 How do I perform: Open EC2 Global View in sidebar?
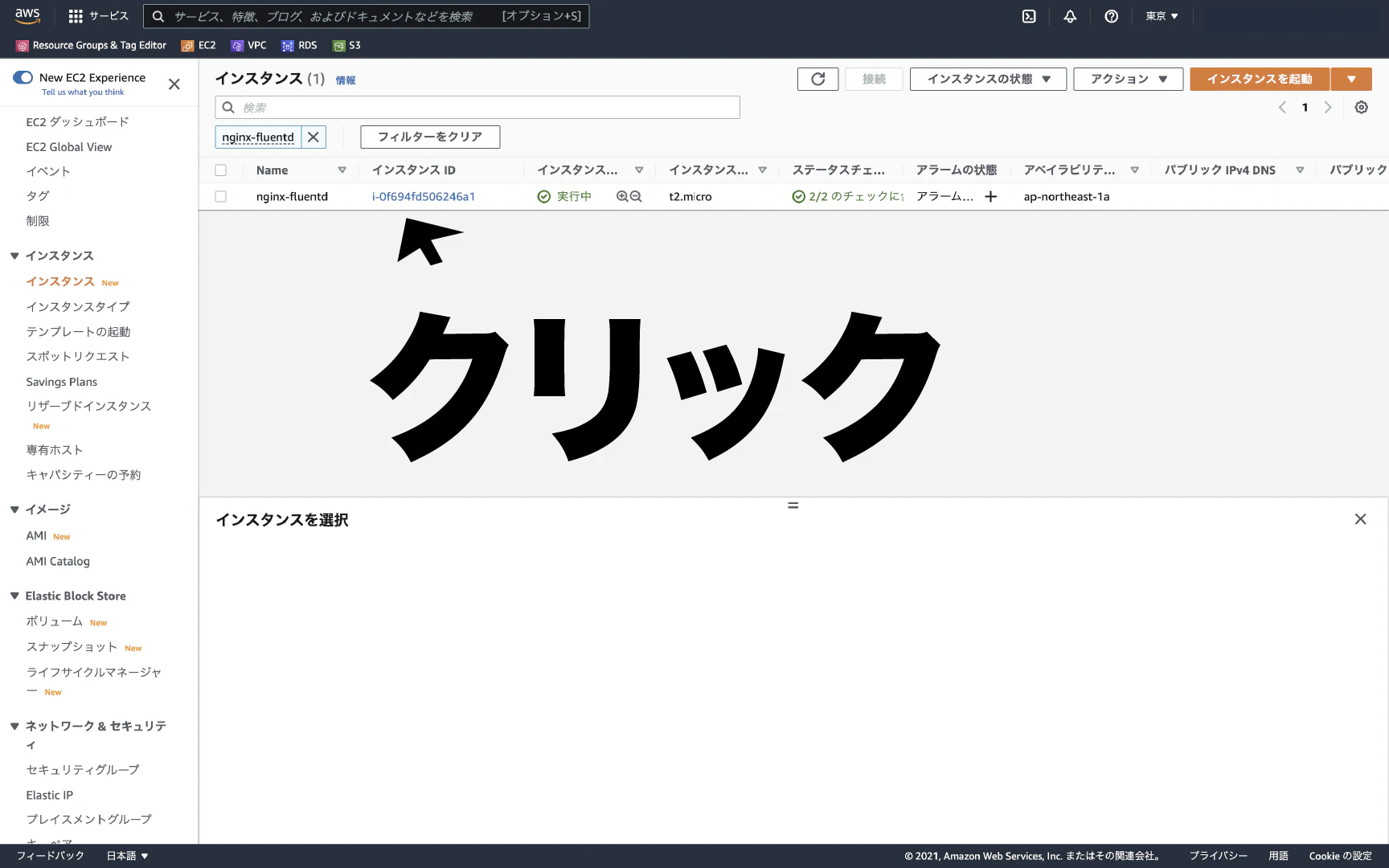click(68, 146)
